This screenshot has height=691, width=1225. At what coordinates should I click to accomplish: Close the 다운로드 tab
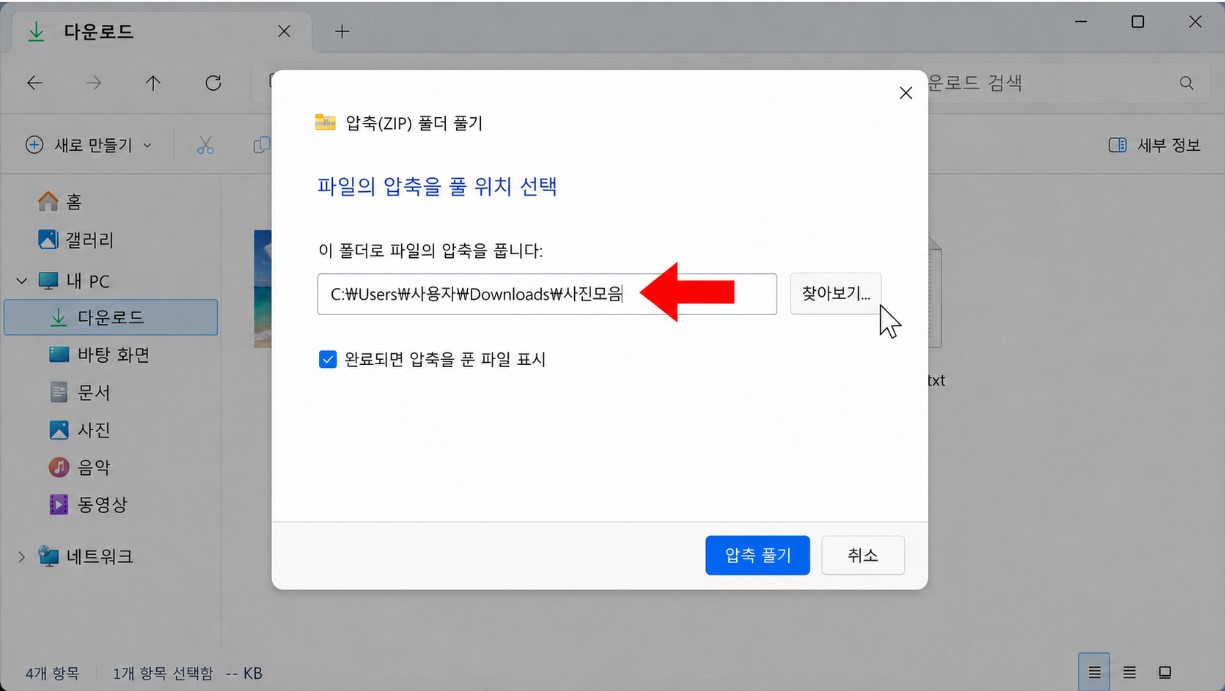point(284,32)
